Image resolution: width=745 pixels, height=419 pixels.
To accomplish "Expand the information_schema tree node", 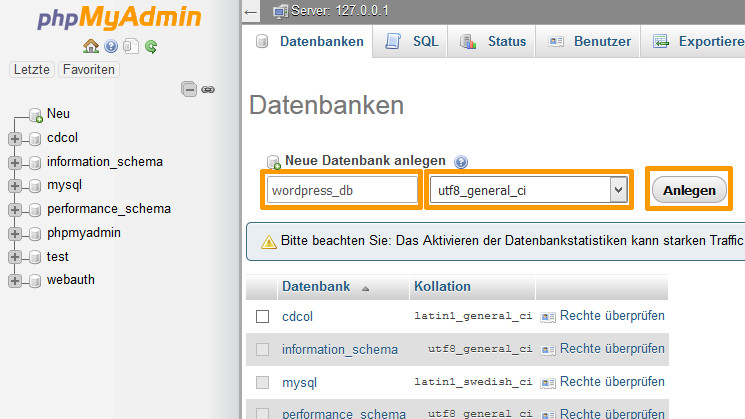I will pyautogui.click(x=15, y=162).
